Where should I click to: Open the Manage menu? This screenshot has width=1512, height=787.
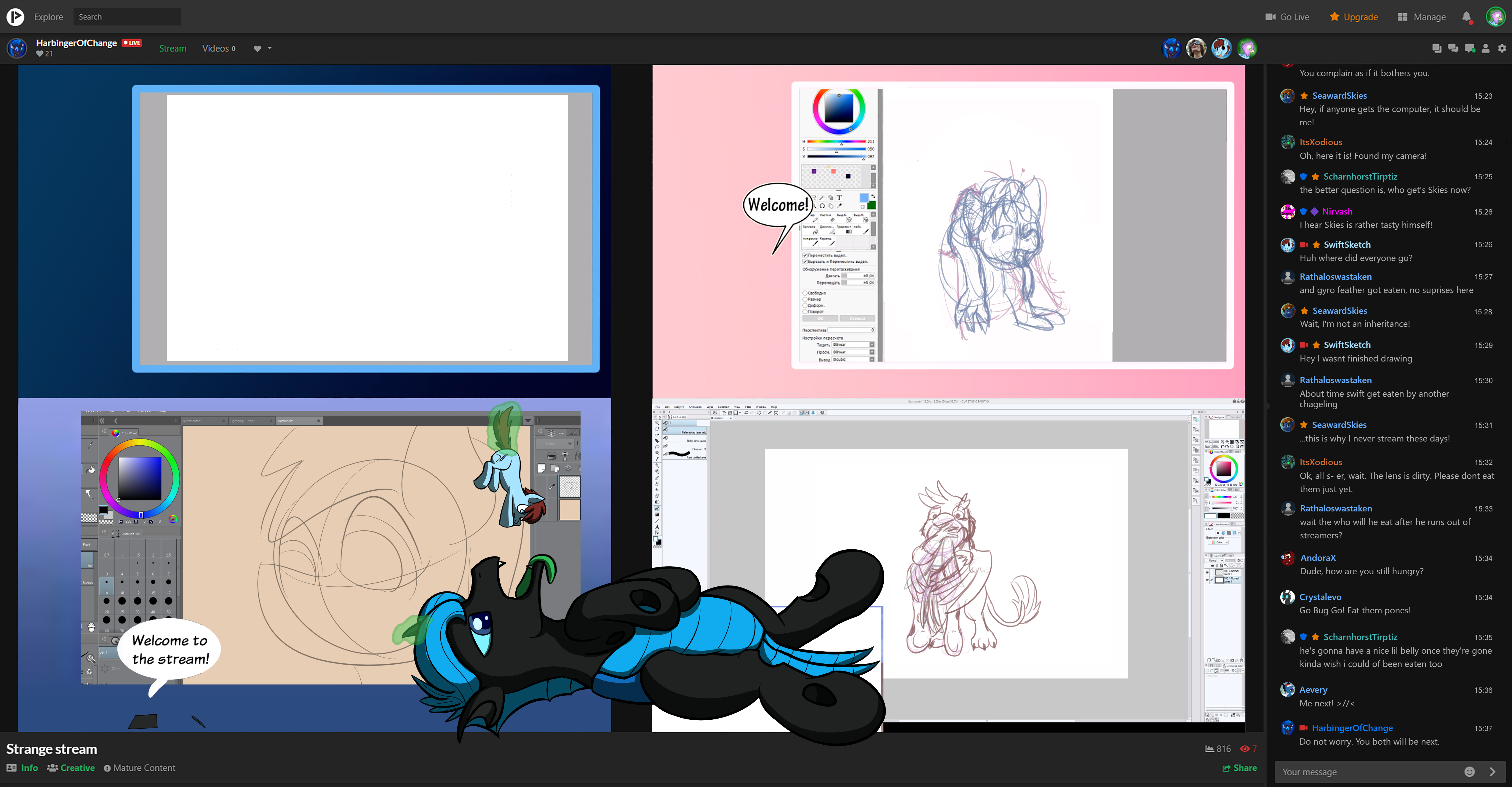[x=1422, y=16]
